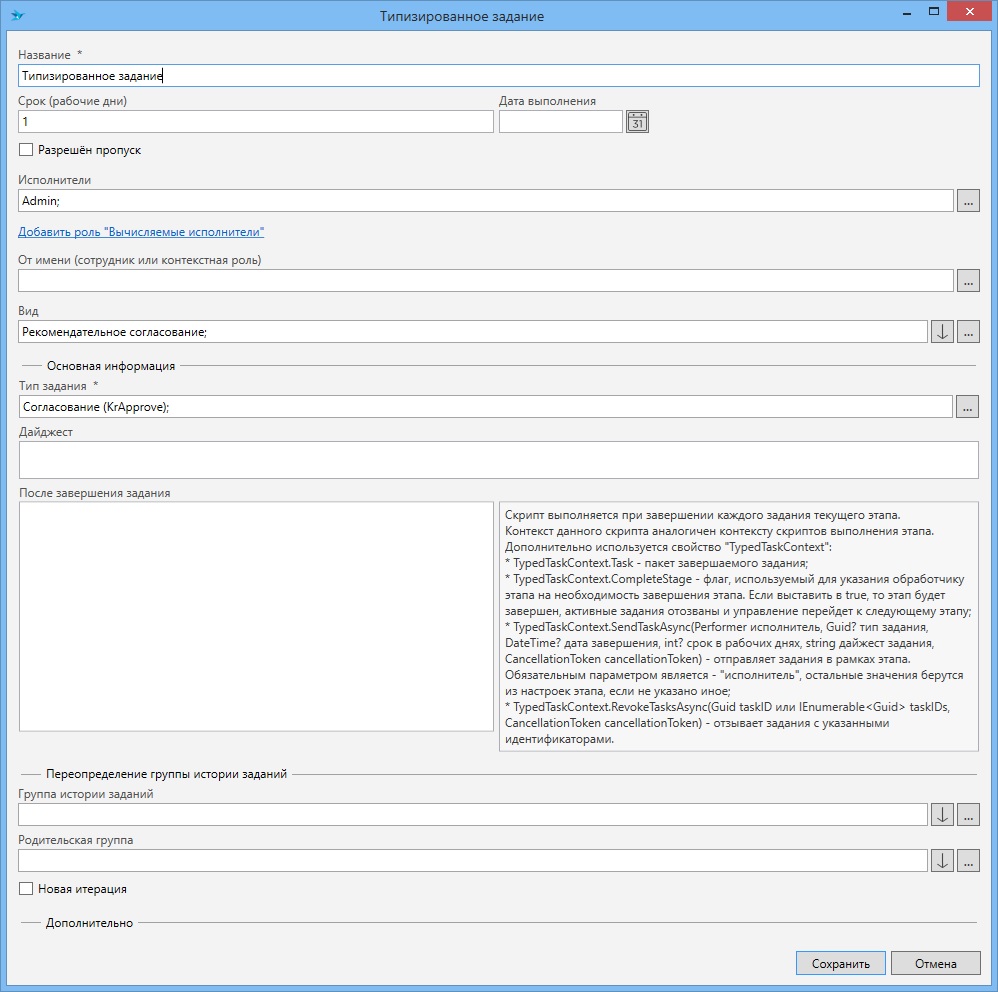Open the calendar date picker icon
The height and width of the screenshot is (992, 998).
pos(638,122)
